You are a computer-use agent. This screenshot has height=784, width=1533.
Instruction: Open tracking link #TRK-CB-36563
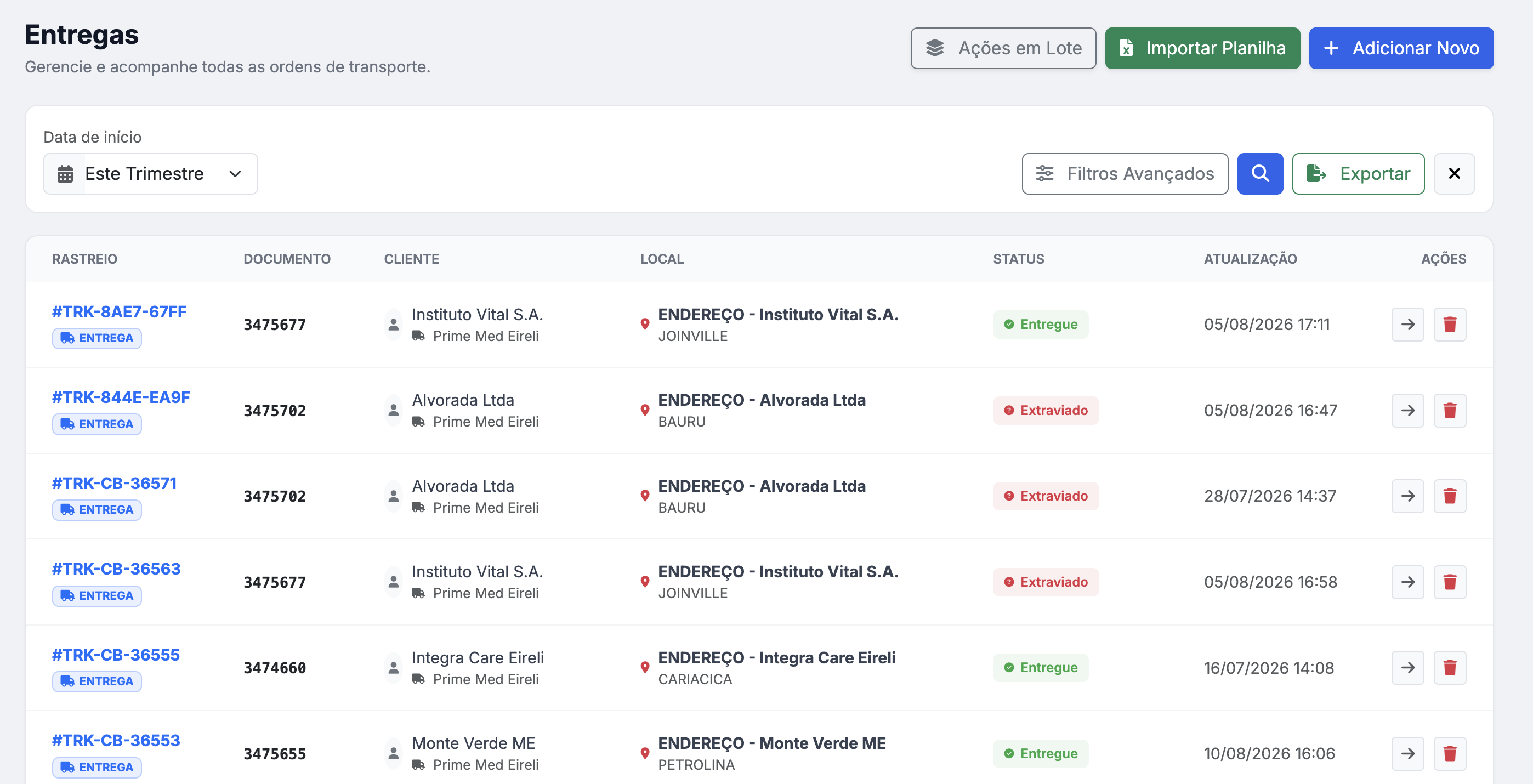coord(116,569)
